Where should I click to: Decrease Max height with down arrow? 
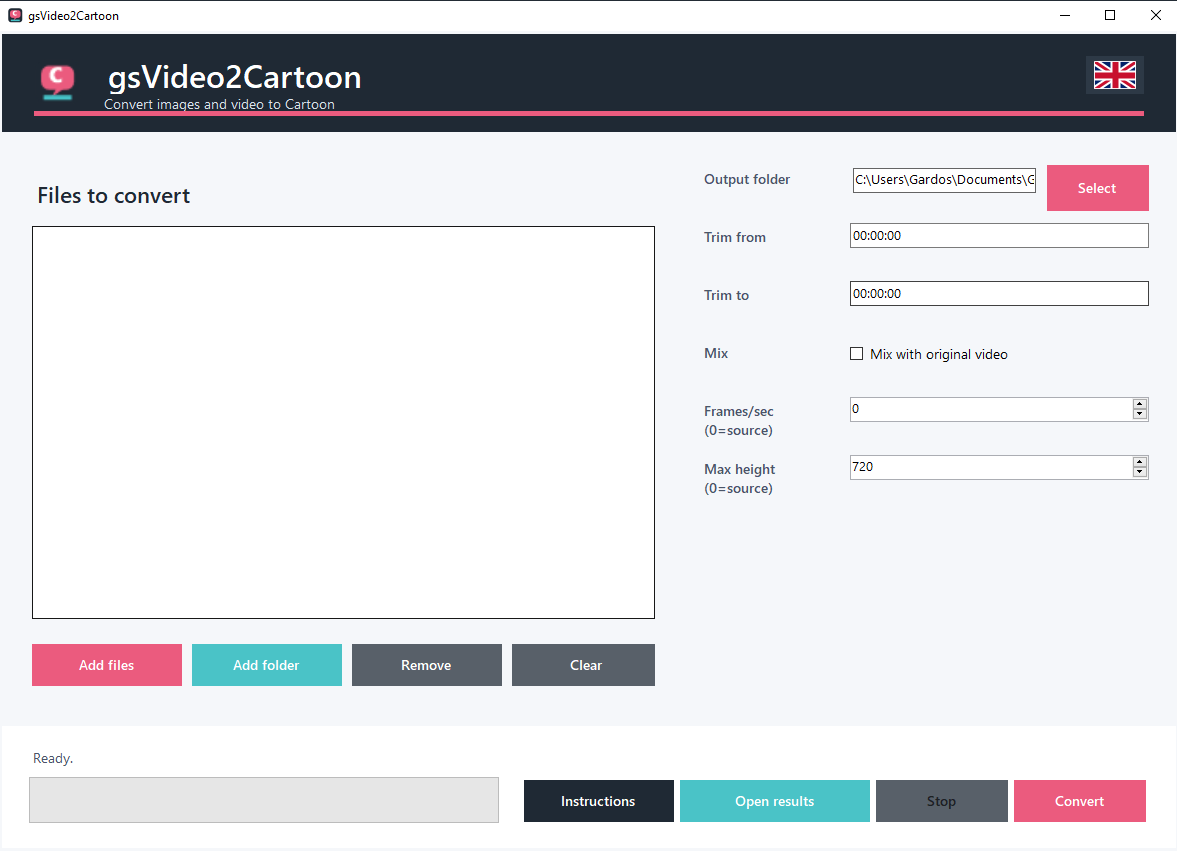[1139, 472]
